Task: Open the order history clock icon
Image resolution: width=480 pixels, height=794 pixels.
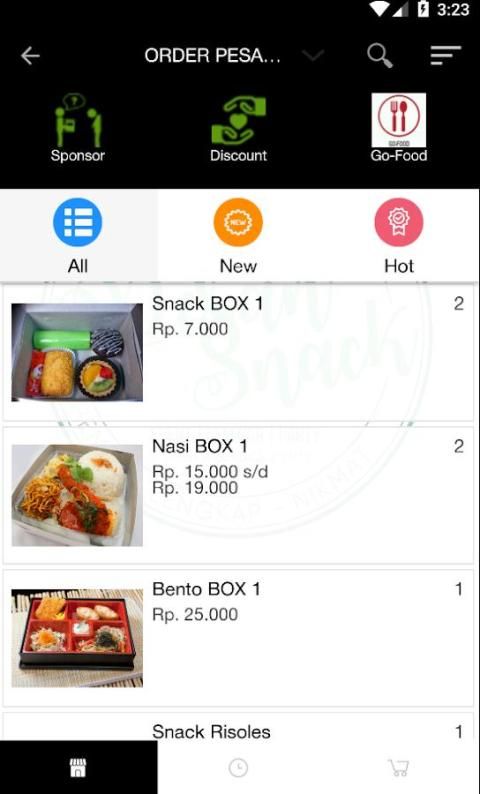Action: 238,768
